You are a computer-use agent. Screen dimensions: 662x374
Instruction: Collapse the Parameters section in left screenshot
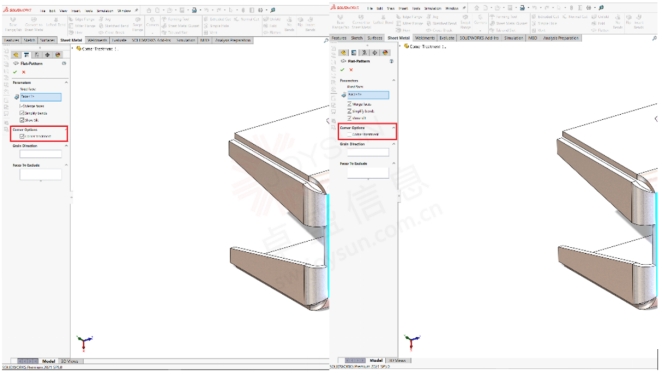pos(66,82)
